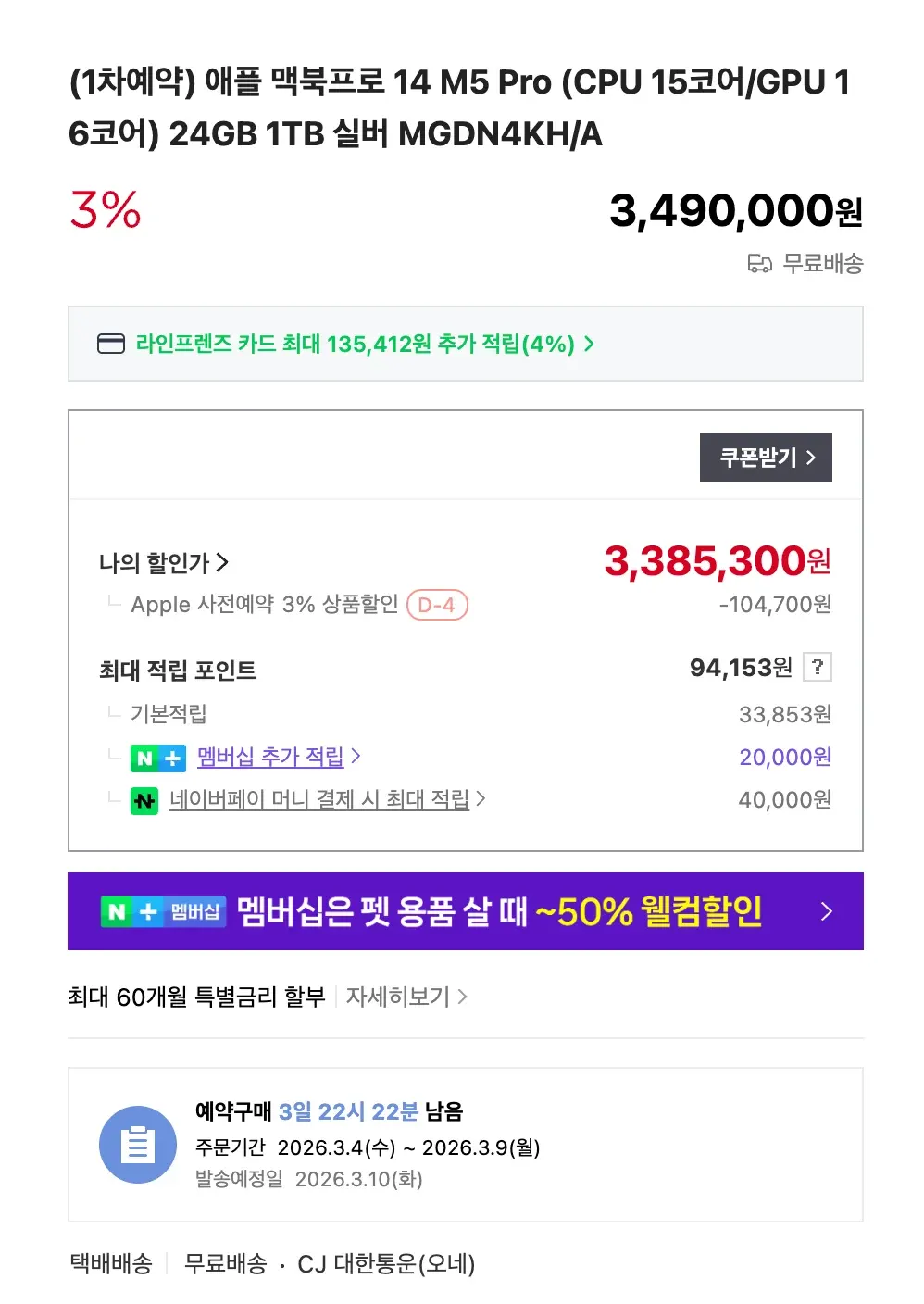Screen dimensions: 924x1304
Task: Click the question mark help icon beside 94,153원
Action: [817, 667]
